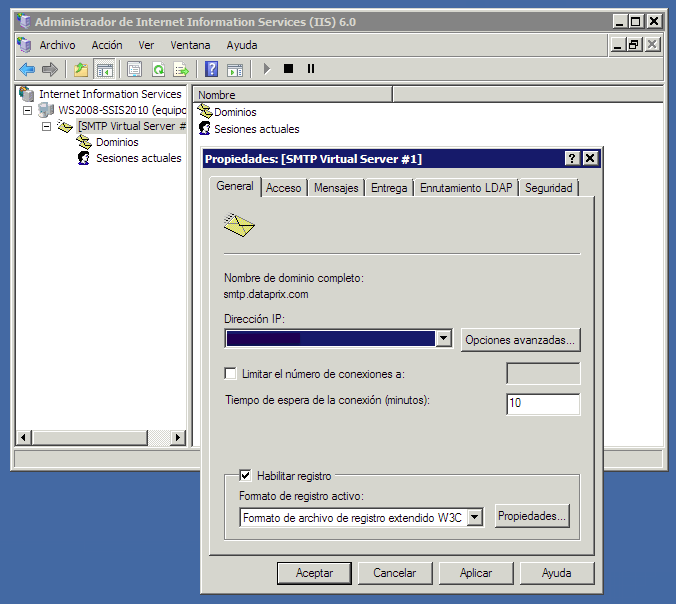676x604 pixels.
Task: Click the Aplicar button
Action: point(476,573)
